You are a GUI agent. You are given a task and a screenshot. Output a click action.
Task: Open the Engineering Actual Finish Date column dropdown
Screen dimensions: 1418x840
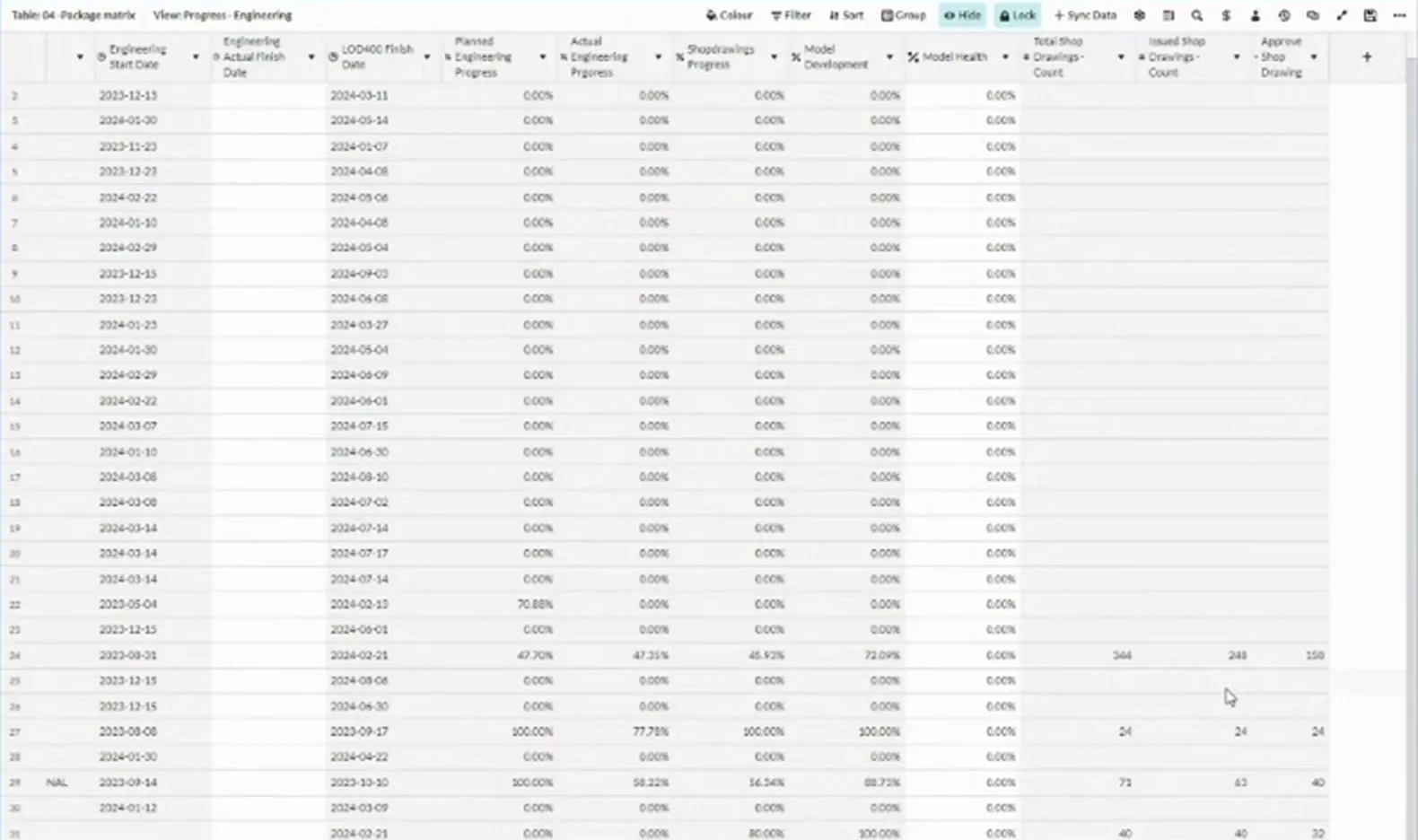(x=311, y=57)
